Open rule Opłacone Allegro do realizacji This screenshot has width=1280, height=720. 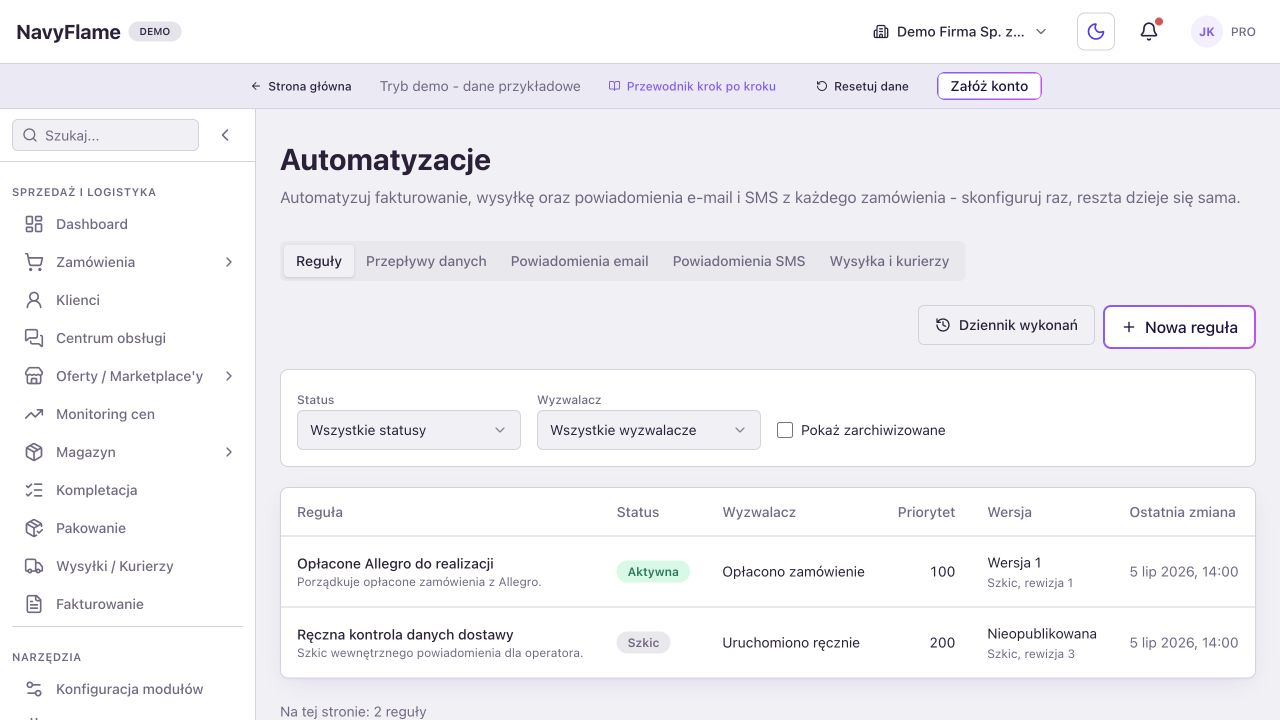point(395,563)
